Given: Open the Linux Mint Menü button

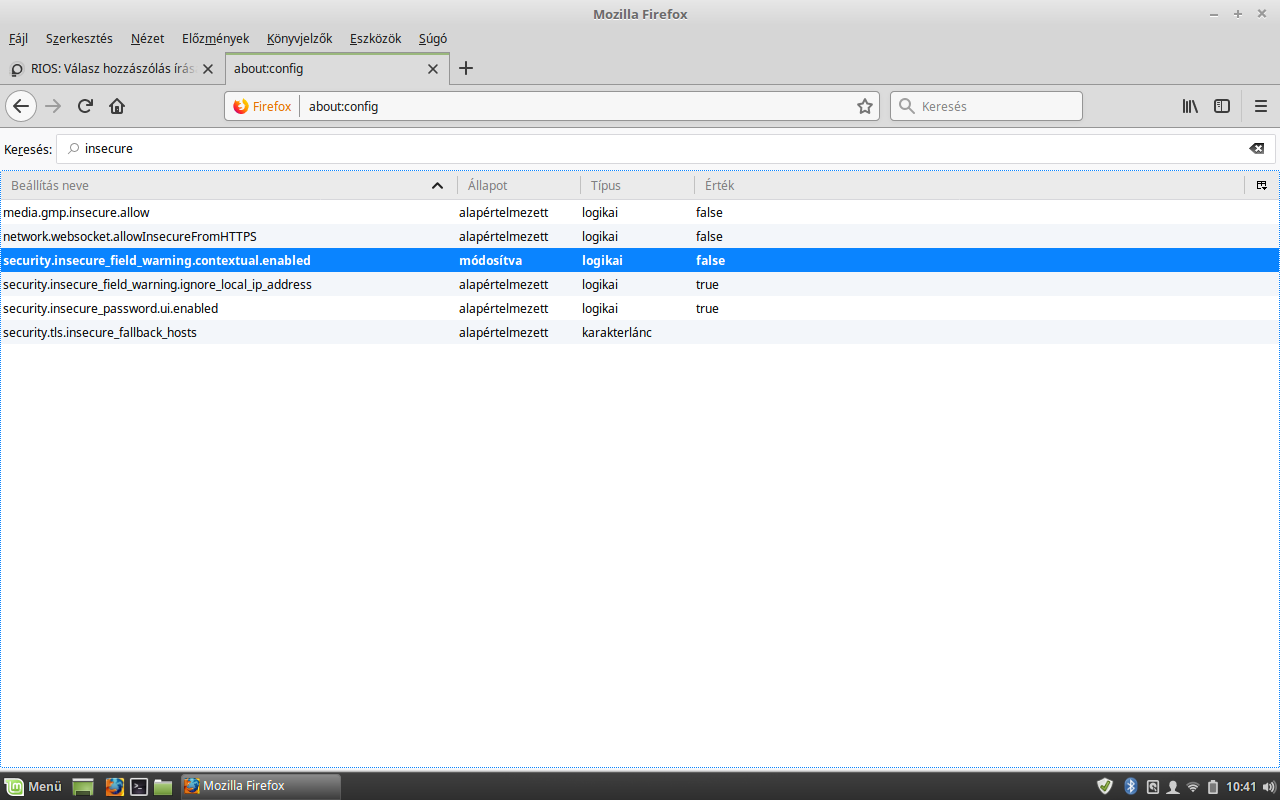Looking at the screenshot, I should click(34, 786).
